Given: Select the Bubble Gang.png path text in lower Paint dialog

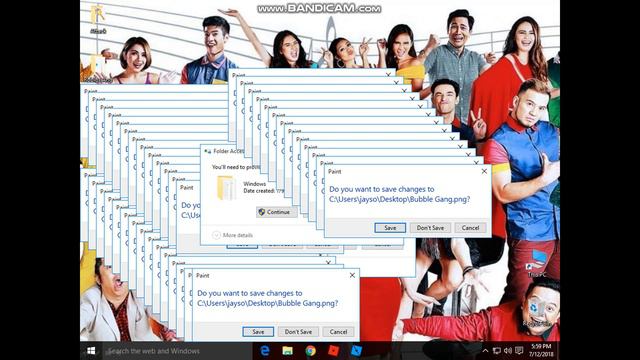Looking at the screenshot, I should [x=267, y=304].
